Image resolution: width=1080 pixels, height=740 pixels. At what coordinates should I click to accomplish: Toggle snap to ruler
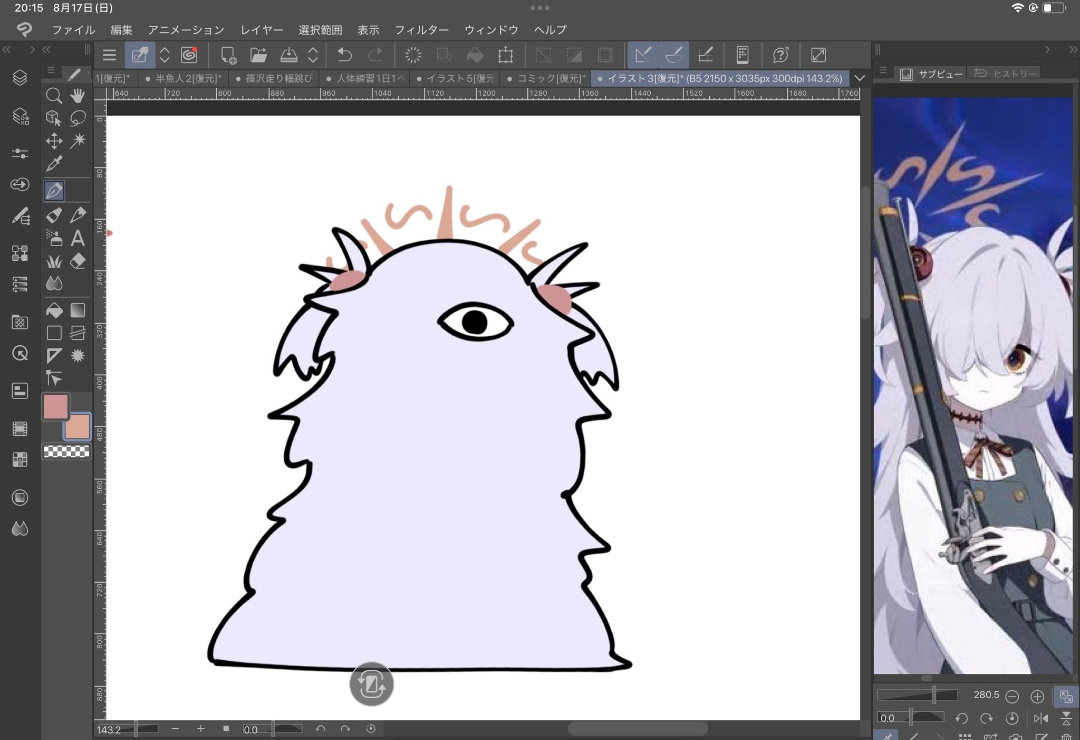(x=643, y=55)
